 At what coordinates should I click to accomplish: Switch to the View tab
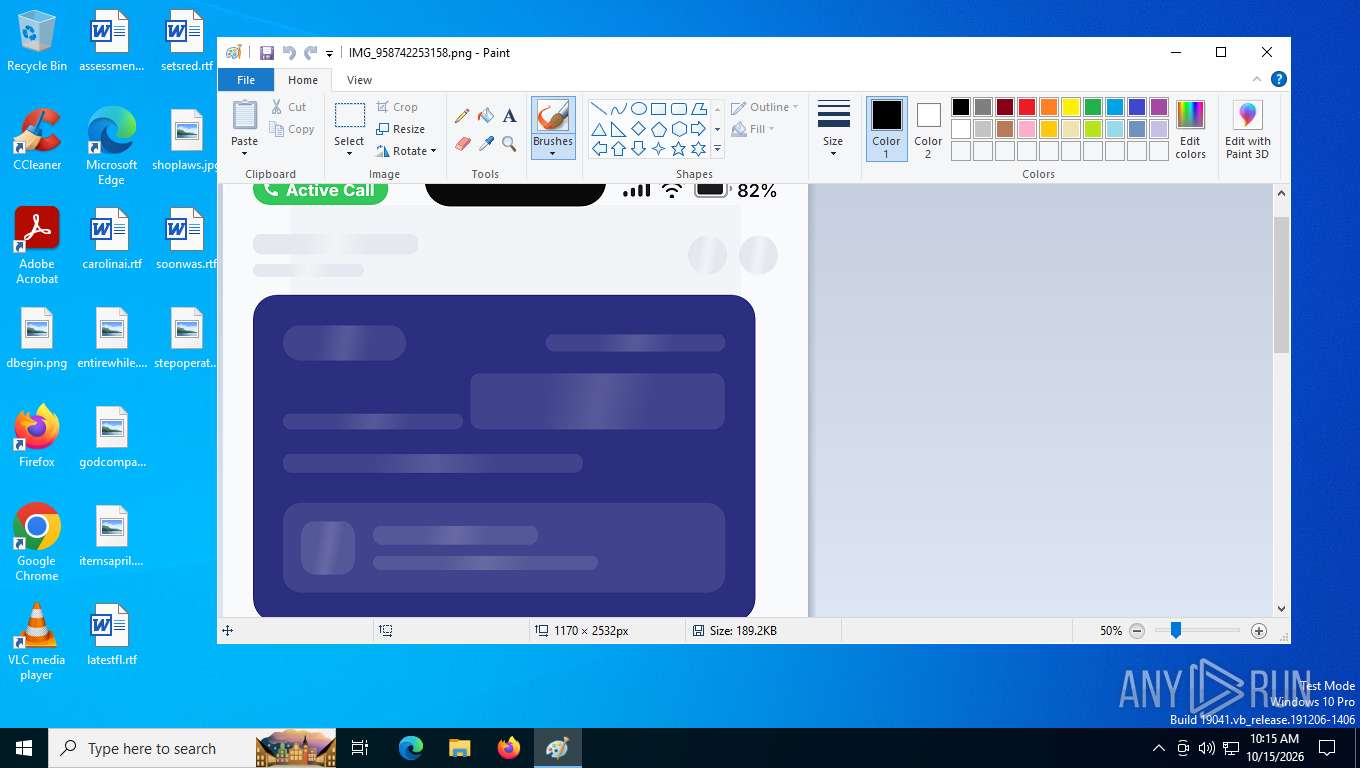(x=359, y=80)
